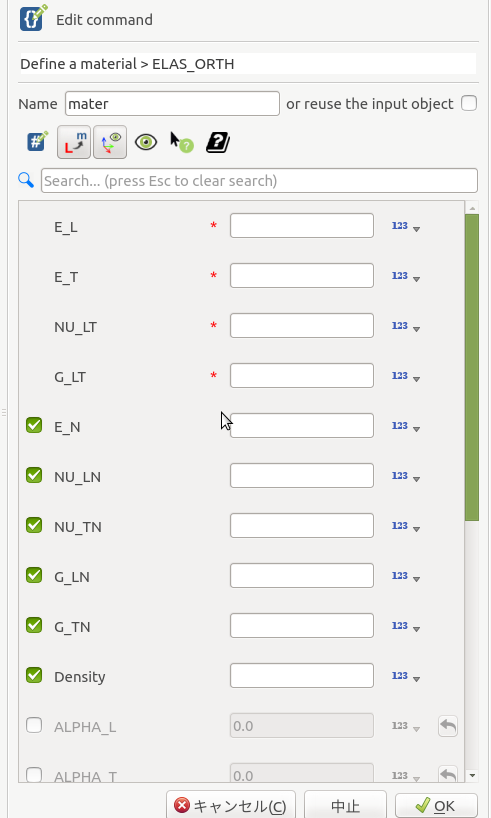Reset ALPHA_L with its undo arrow

coord(448,726)
